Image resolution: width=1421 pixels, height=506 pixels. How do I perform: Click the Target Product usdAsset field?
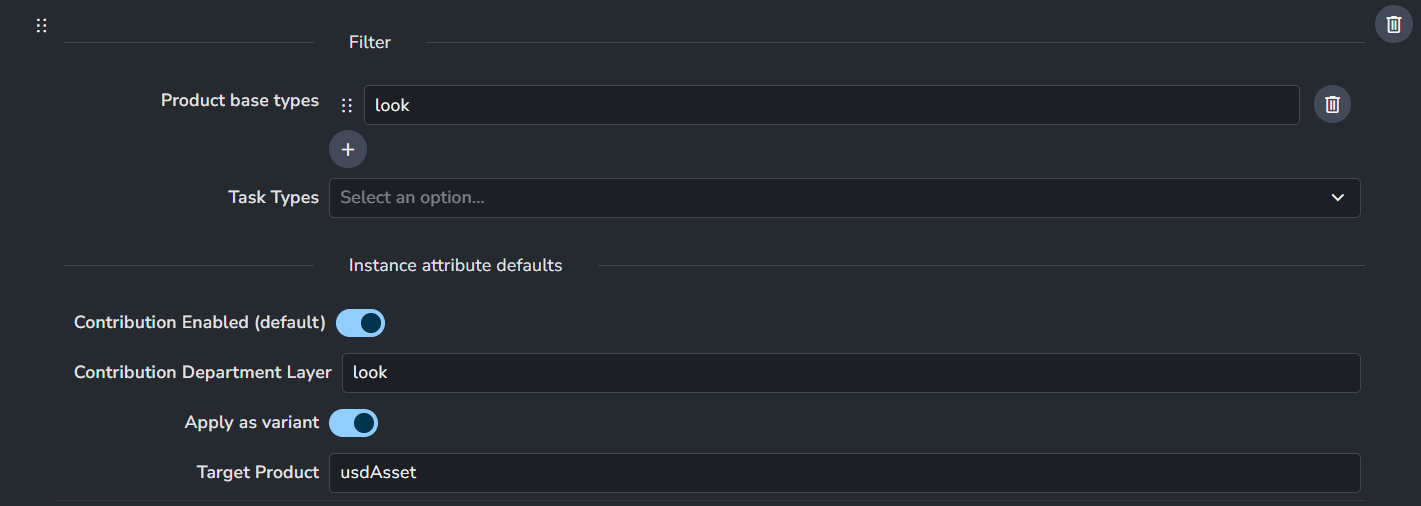tap(844, 473)
